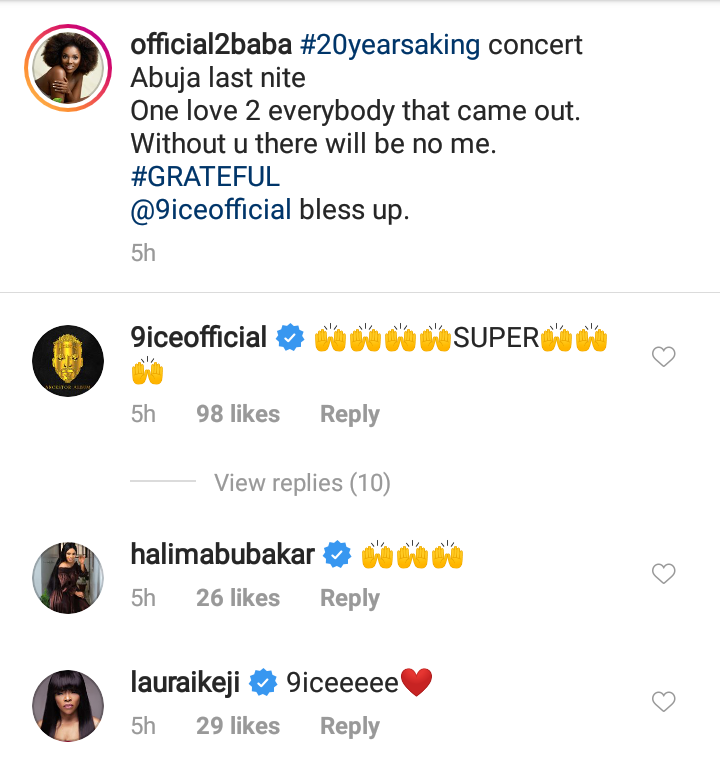Reply to lauraikeji's comment
The image size is (720, 782).
click(349, 726)
